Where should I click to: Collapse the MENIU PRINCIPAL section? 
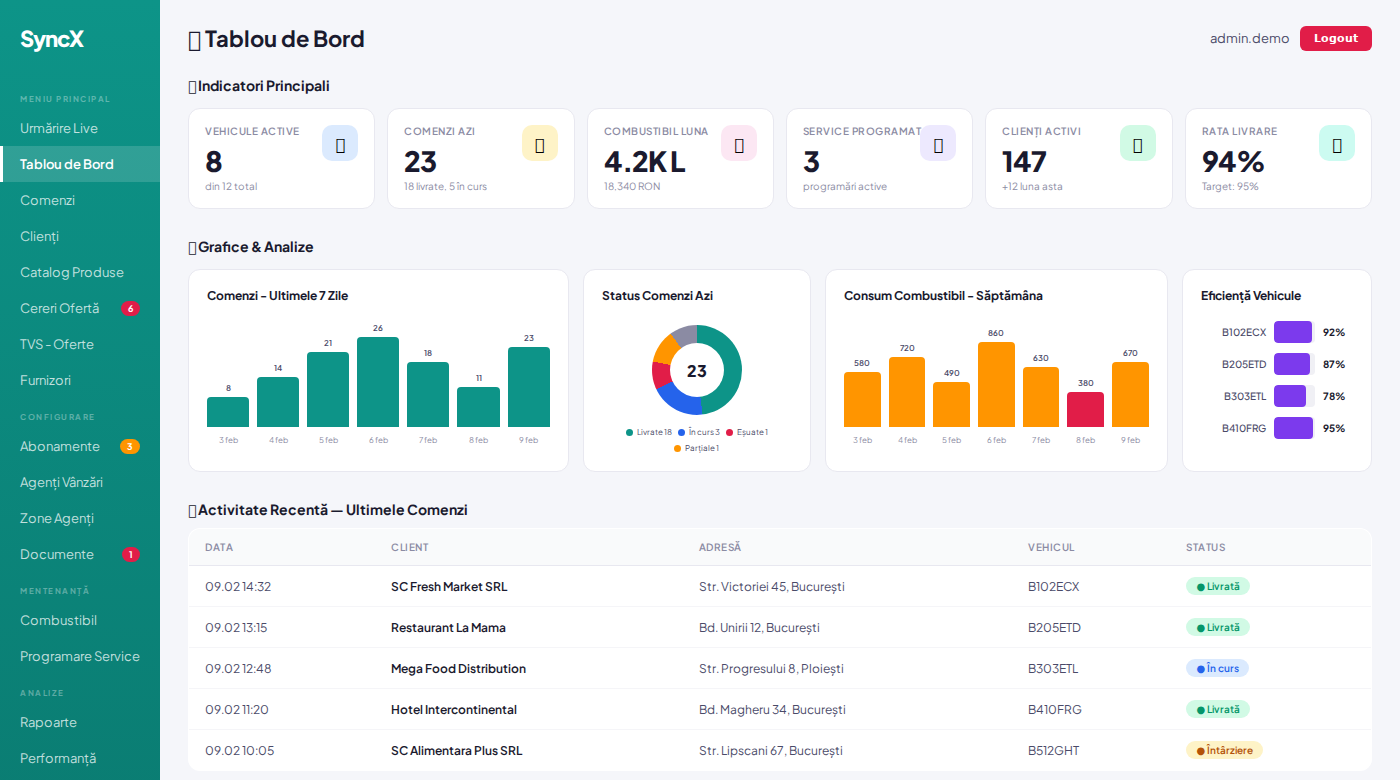[x=63, y=99]
